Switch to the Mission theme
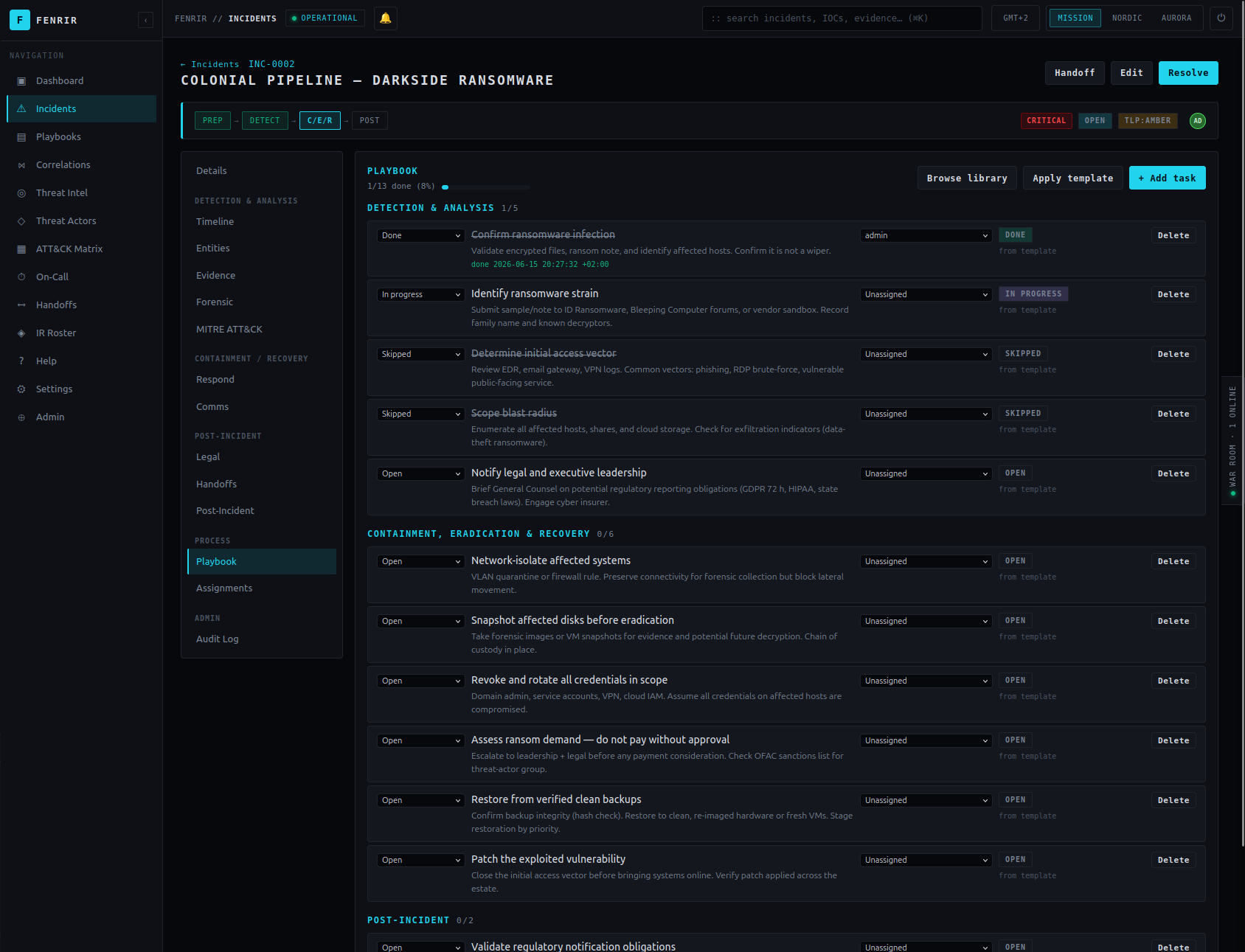This screenshot has width=1245, height=952. point(1075,18)
